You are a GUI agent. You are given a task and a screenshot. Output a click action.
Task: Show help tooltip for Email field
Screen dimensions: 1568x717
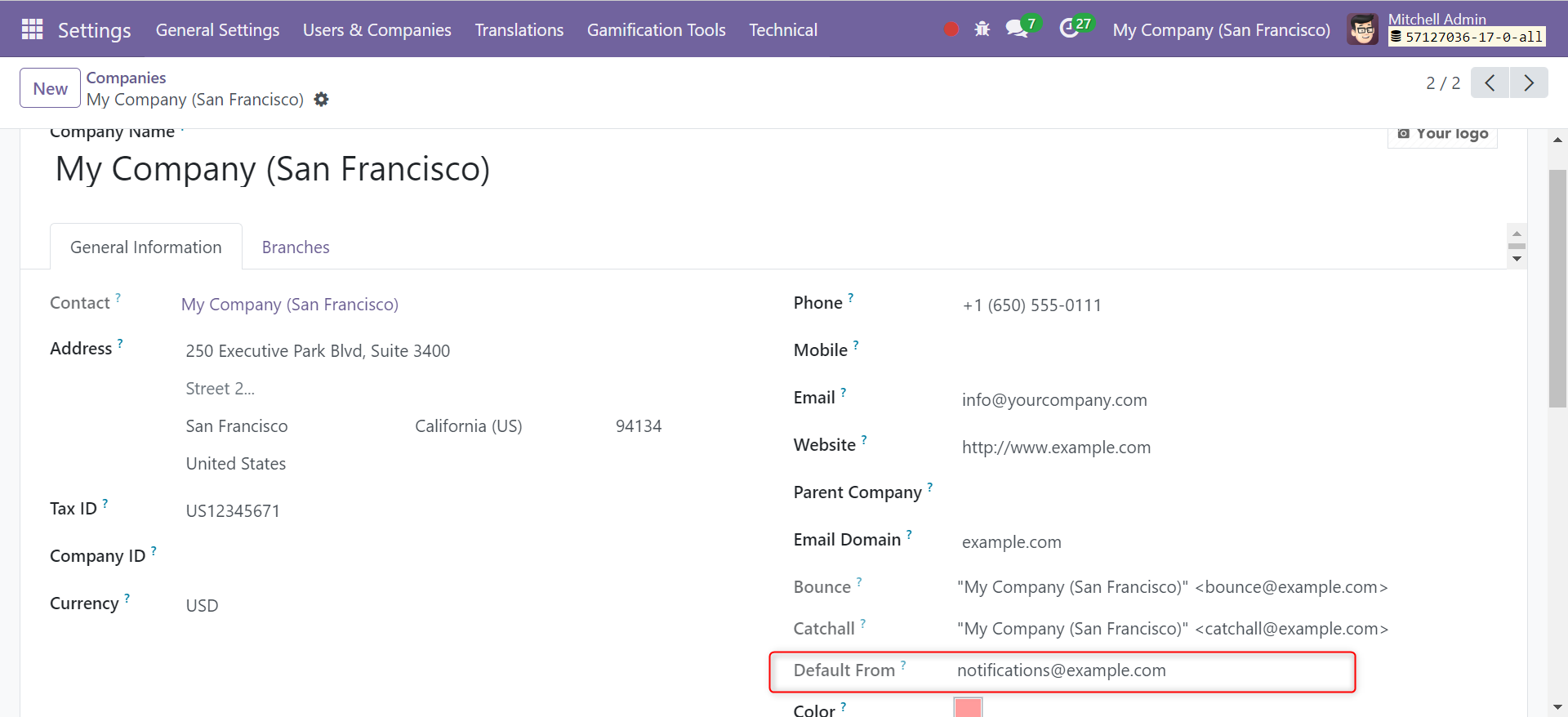click(x=844, y=393)
